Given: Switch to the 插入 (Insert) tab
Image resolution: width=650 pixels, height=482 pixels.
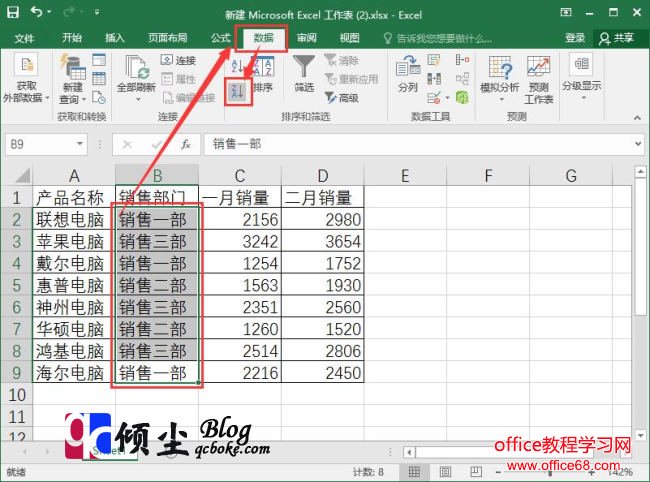Looking at the screenshot, I should tap(115, 38).
